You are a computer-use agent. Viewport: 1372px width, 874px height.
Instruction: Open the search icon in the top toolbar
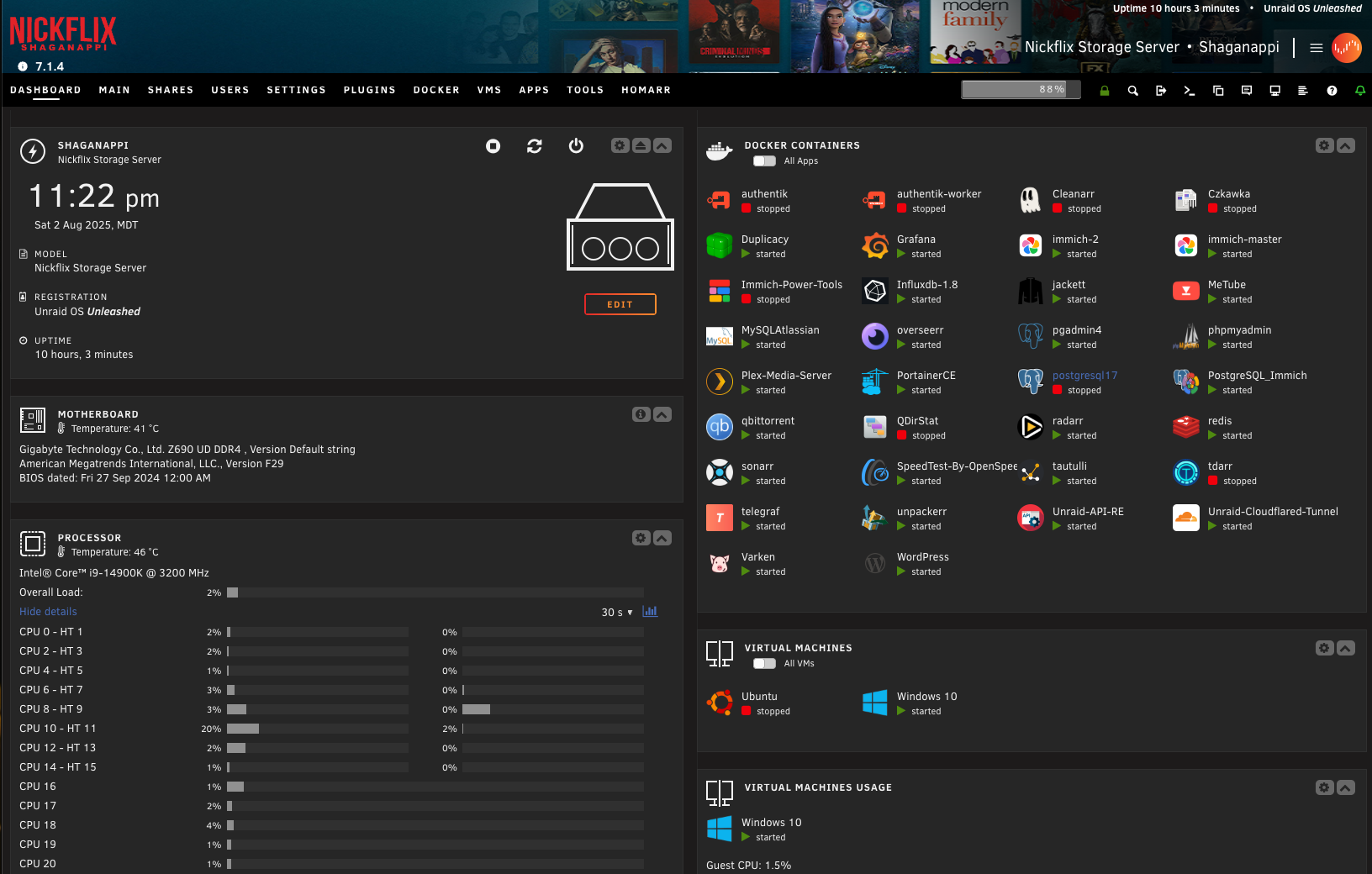1132,91
